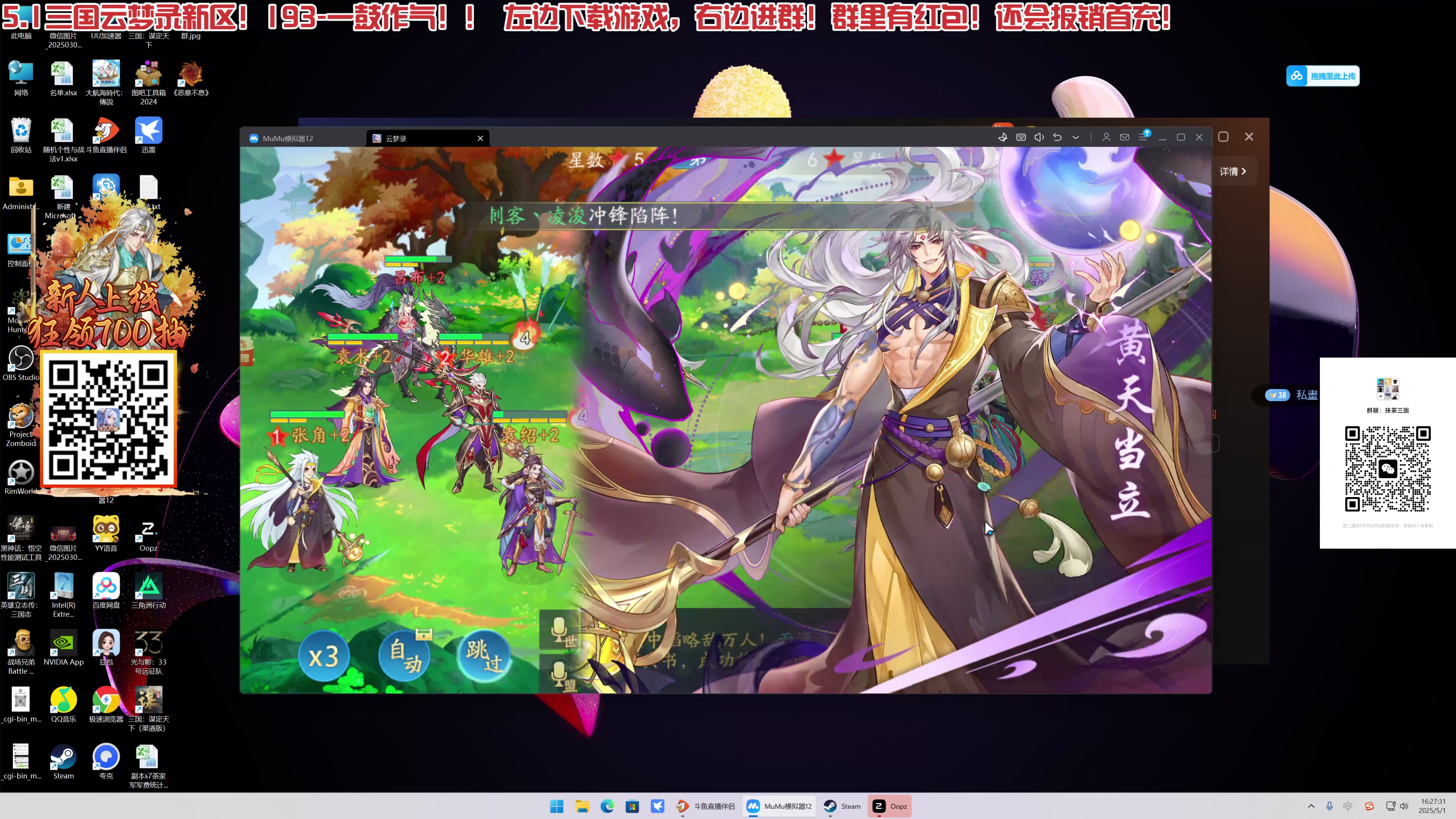Switch to Steam taskbar window

tap(842, 806)
